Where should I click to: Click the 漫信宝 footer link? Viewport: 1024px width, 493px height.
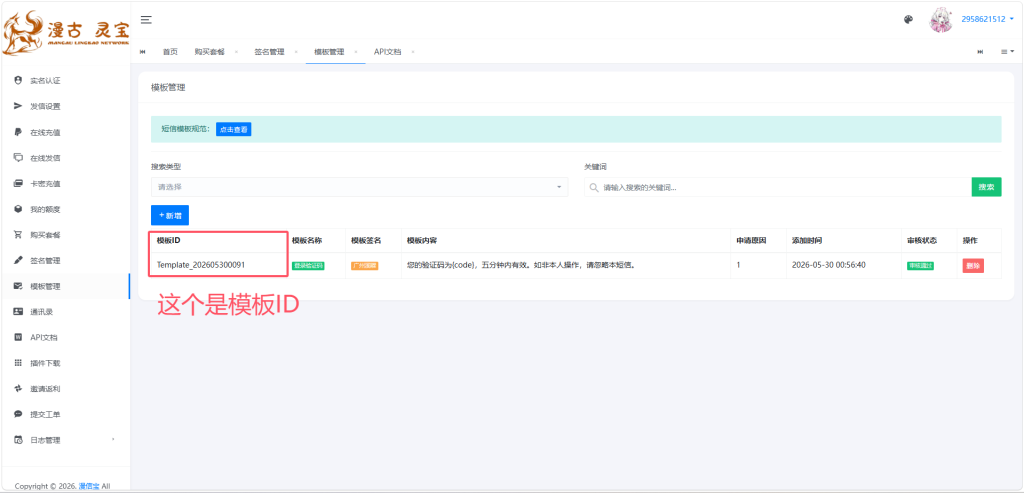click(89, 486)
